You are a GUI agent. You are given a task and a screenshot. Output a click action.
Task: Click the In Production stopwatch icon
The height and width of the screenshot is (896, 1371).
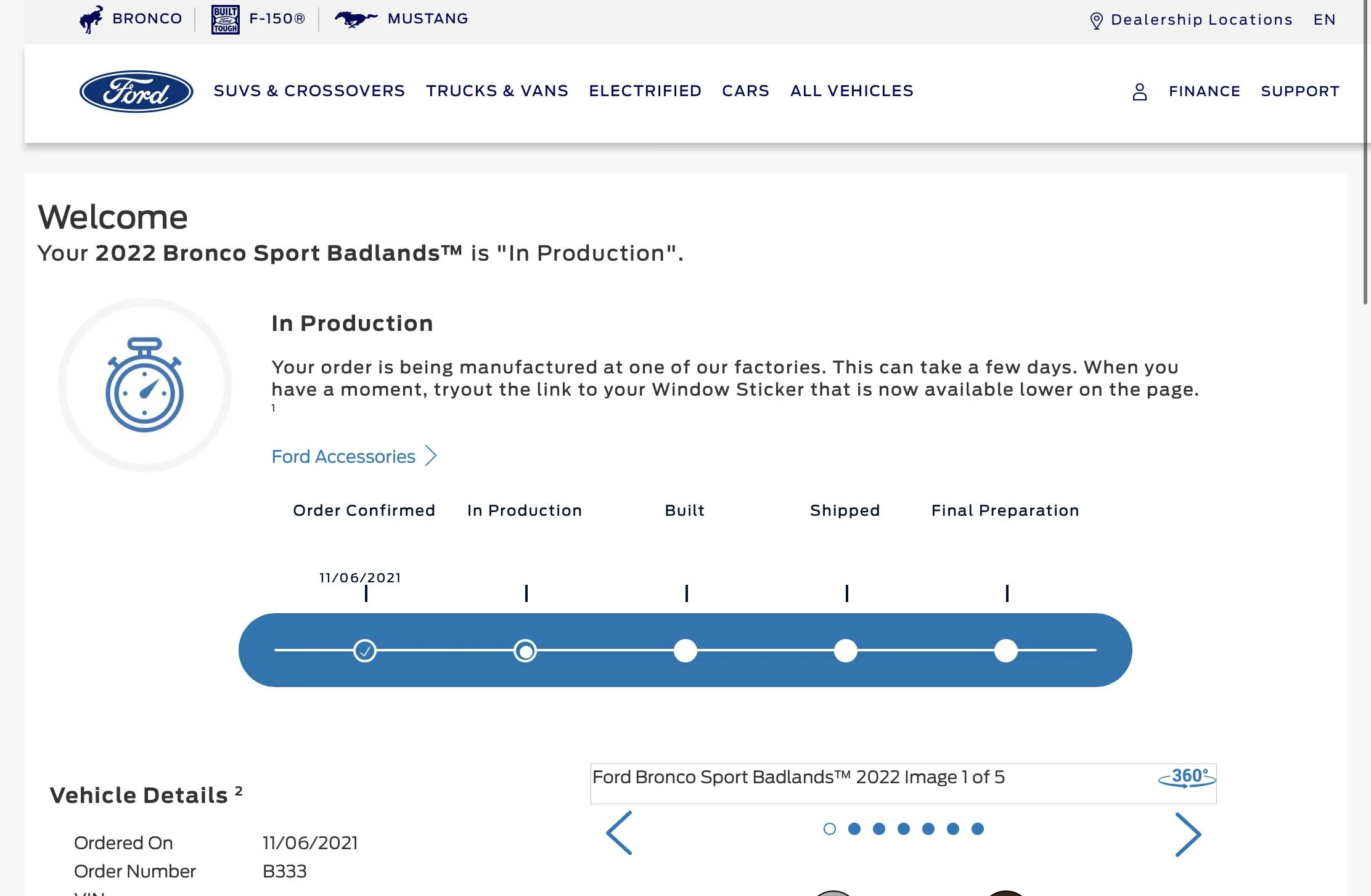coord(144,385)
